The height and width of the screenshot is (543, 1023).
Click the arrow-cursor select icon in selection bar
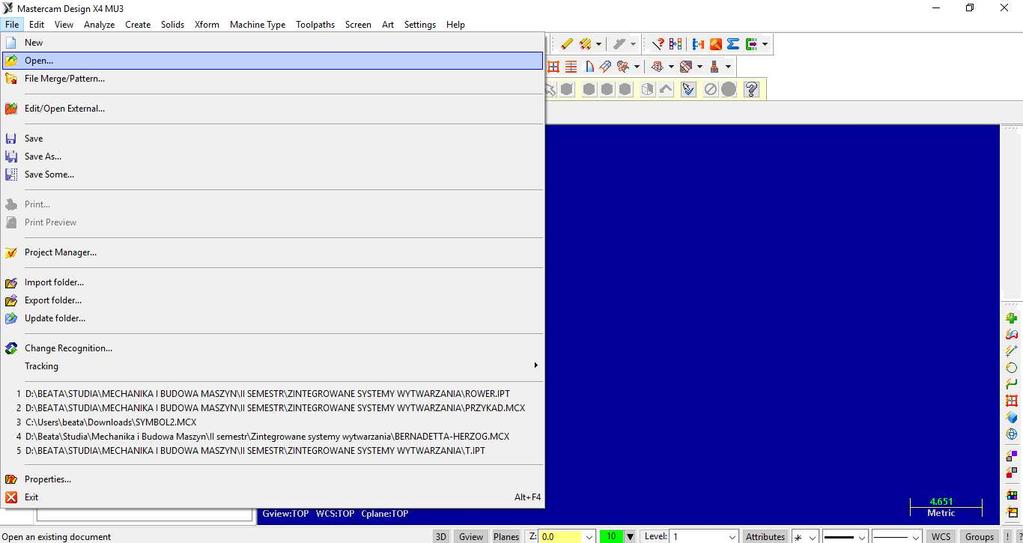click(x=688, y=89)
